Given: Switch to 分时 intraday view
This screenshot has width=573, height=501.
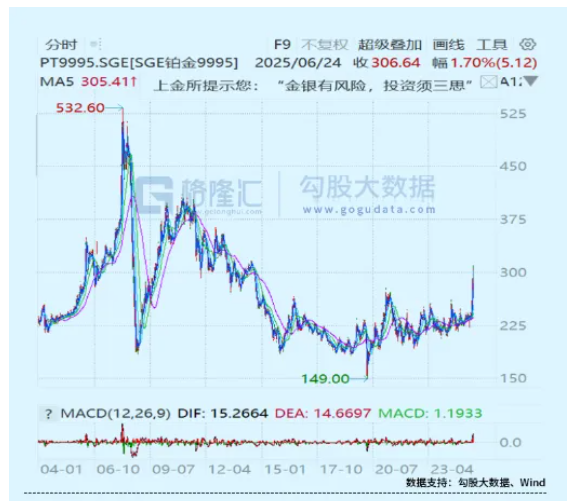Looking at the screenshot, I should [61, 45].
